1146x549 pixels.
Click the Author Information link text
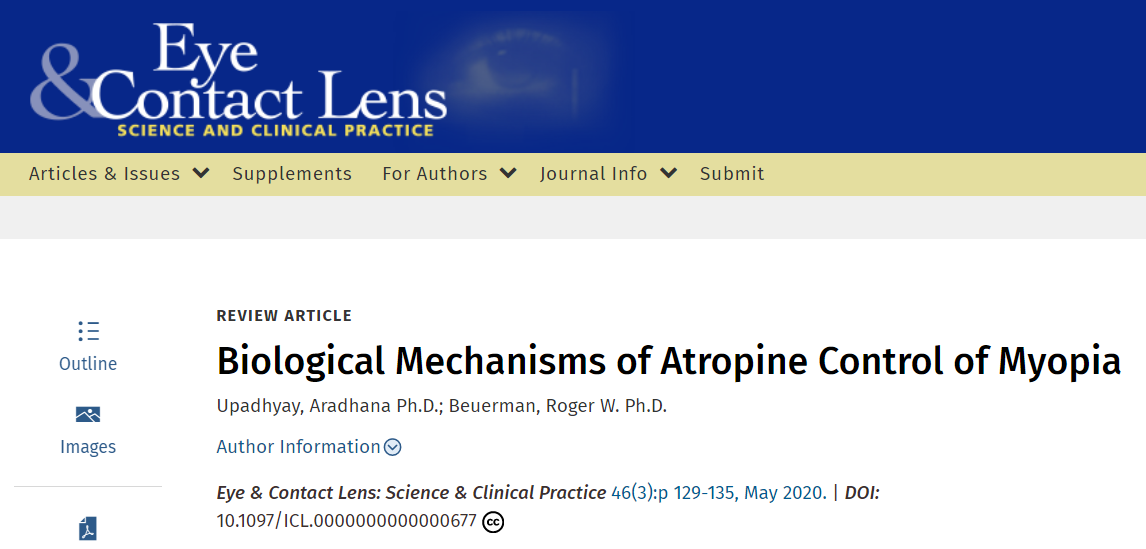pyautogui.click(x=298, y=447)
